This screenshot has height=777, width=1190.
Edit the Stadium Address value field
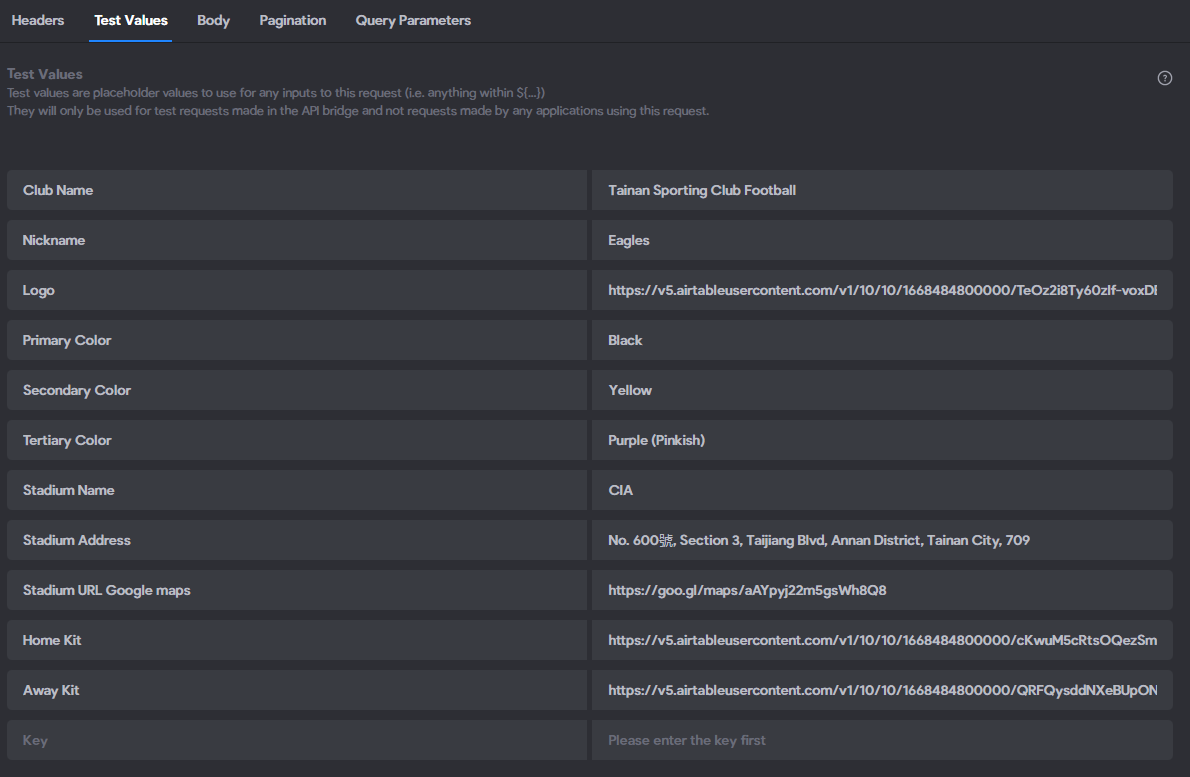(x=882, y=540)
